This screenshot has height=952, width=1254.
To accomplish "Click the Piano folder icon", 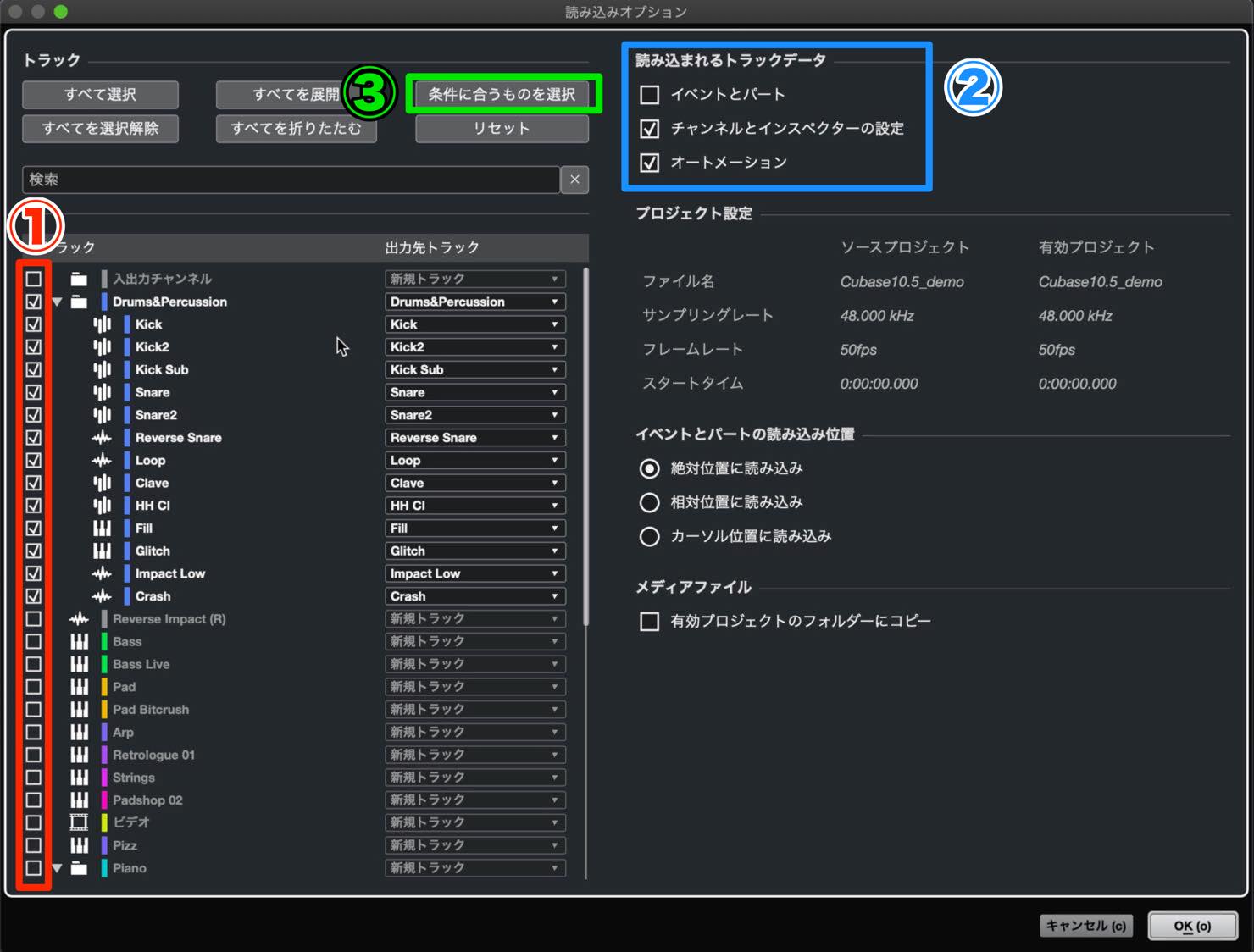I will tap(79, 868).
